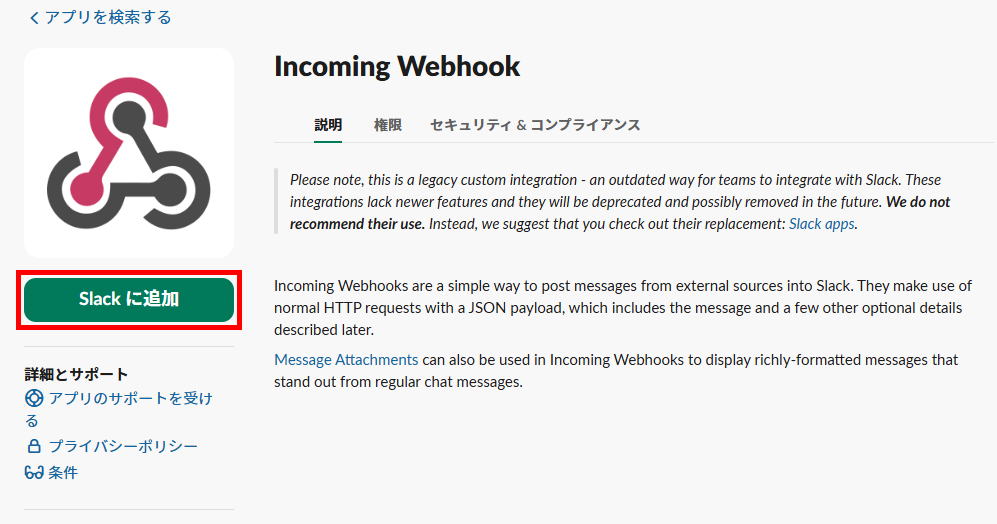Open the 条件 terms link
The image size is (997, 524).
pyautogui.click(x=63, y=472)
